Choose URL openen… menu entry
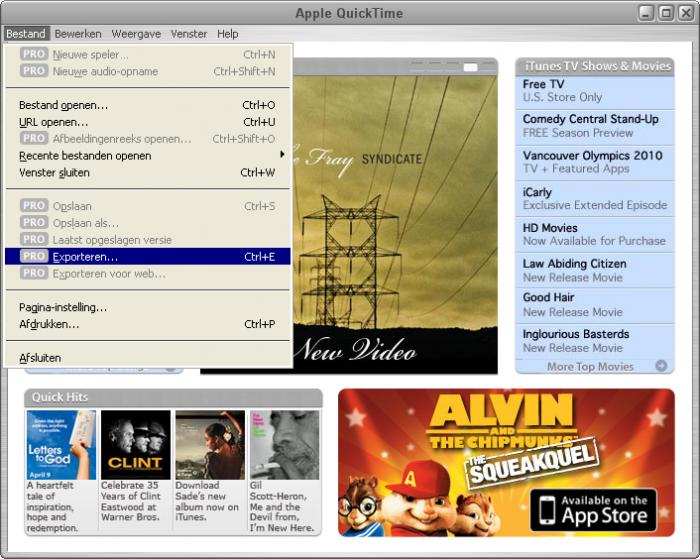 [x=147, y=122]
